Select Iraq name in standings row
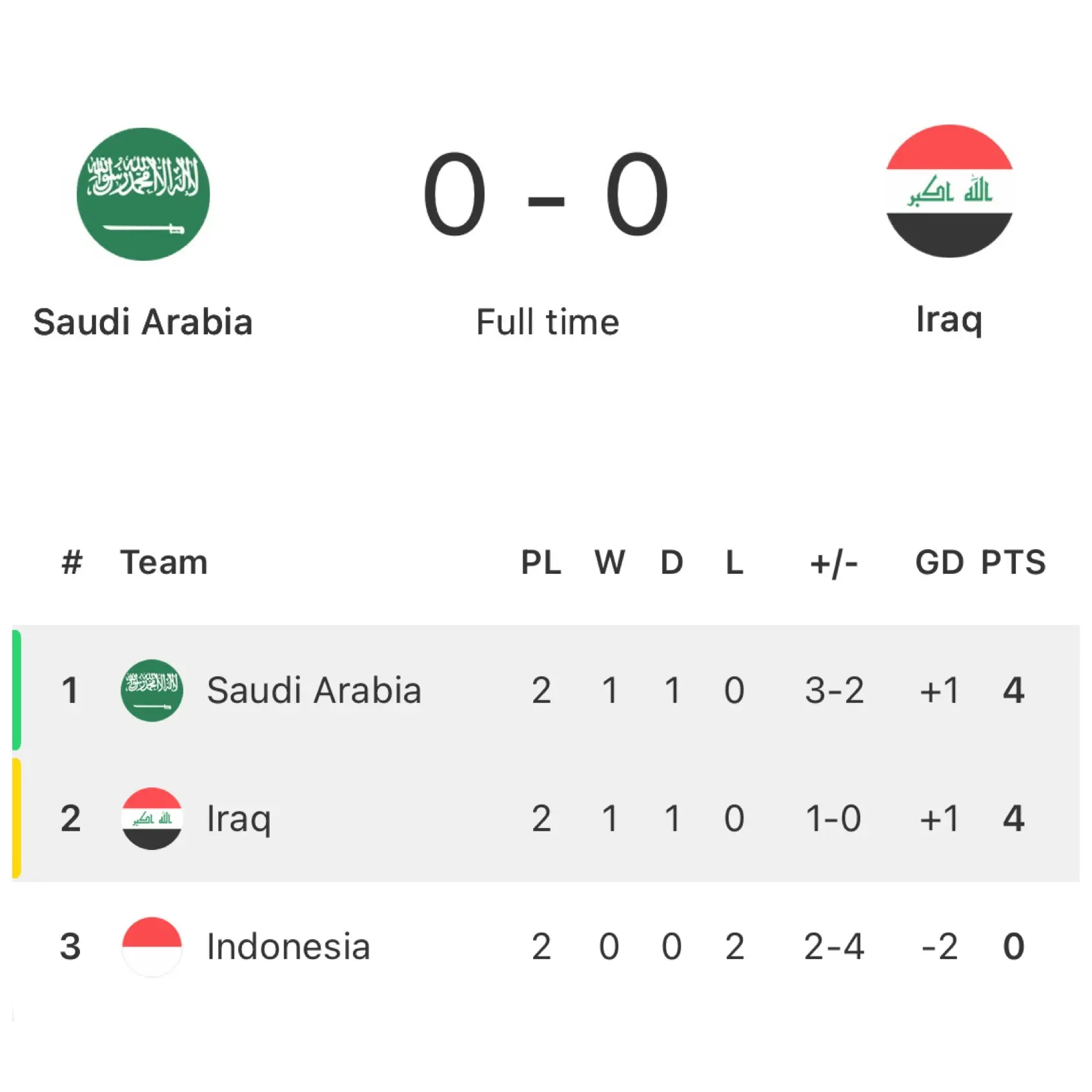 239,818
